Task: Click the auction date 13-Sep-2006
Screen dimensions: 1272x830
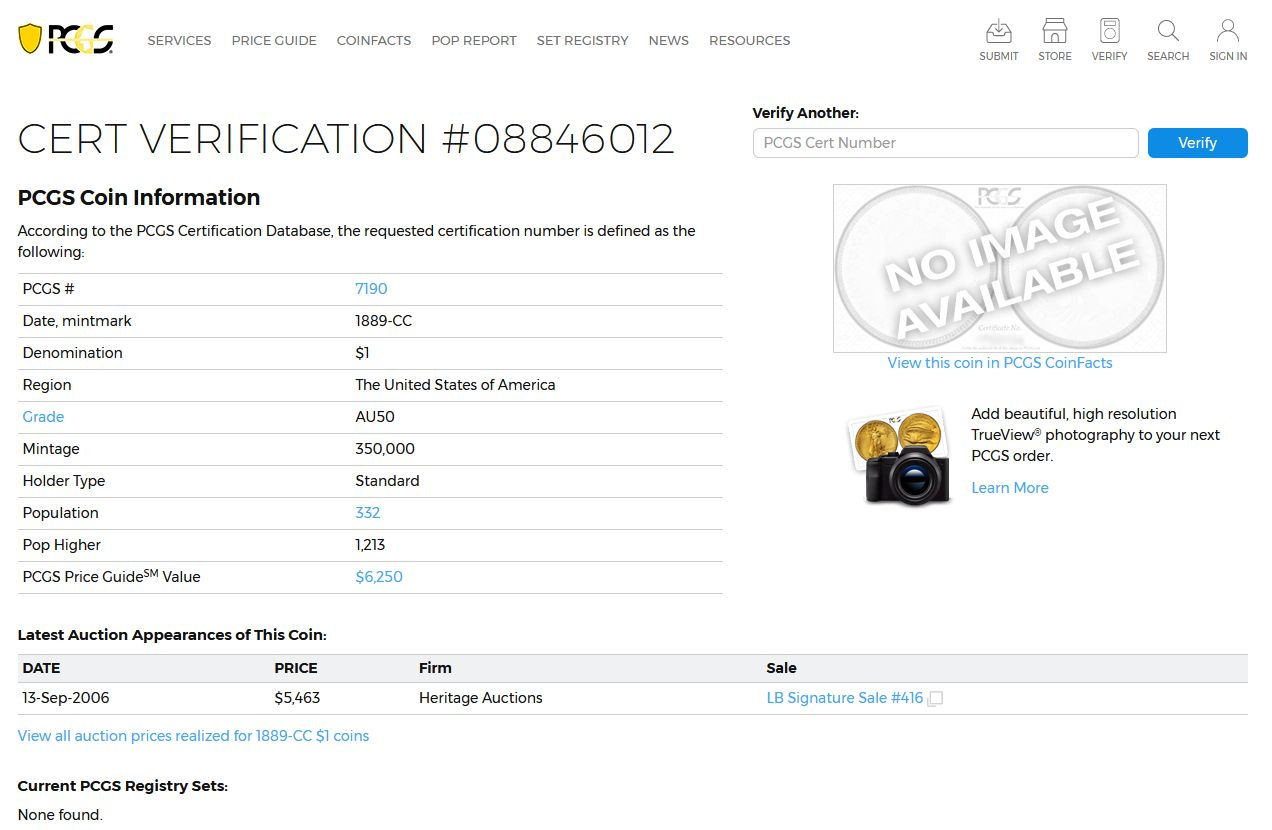Action: 66,698
